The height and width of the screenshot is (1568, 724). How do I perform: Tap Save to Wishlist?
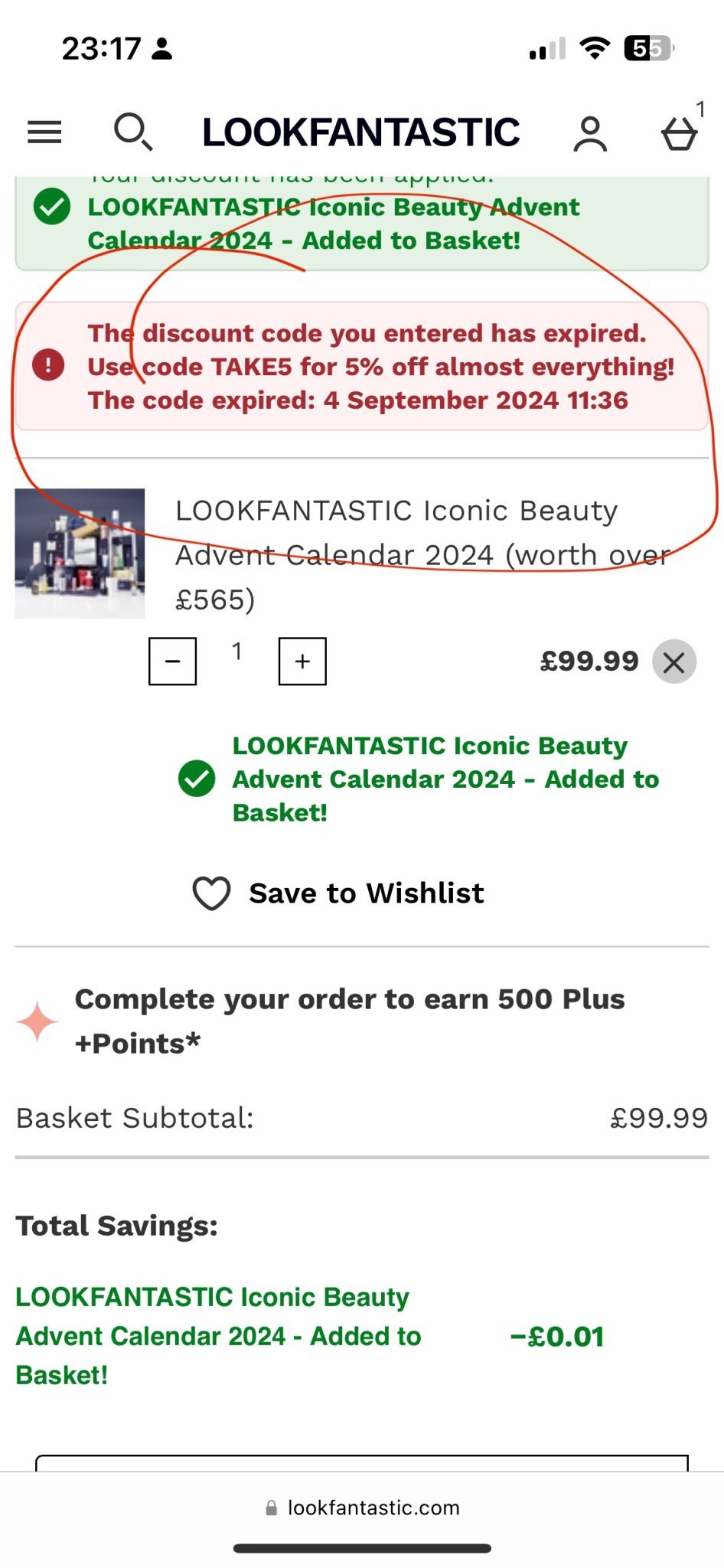[x=367, y=893]
